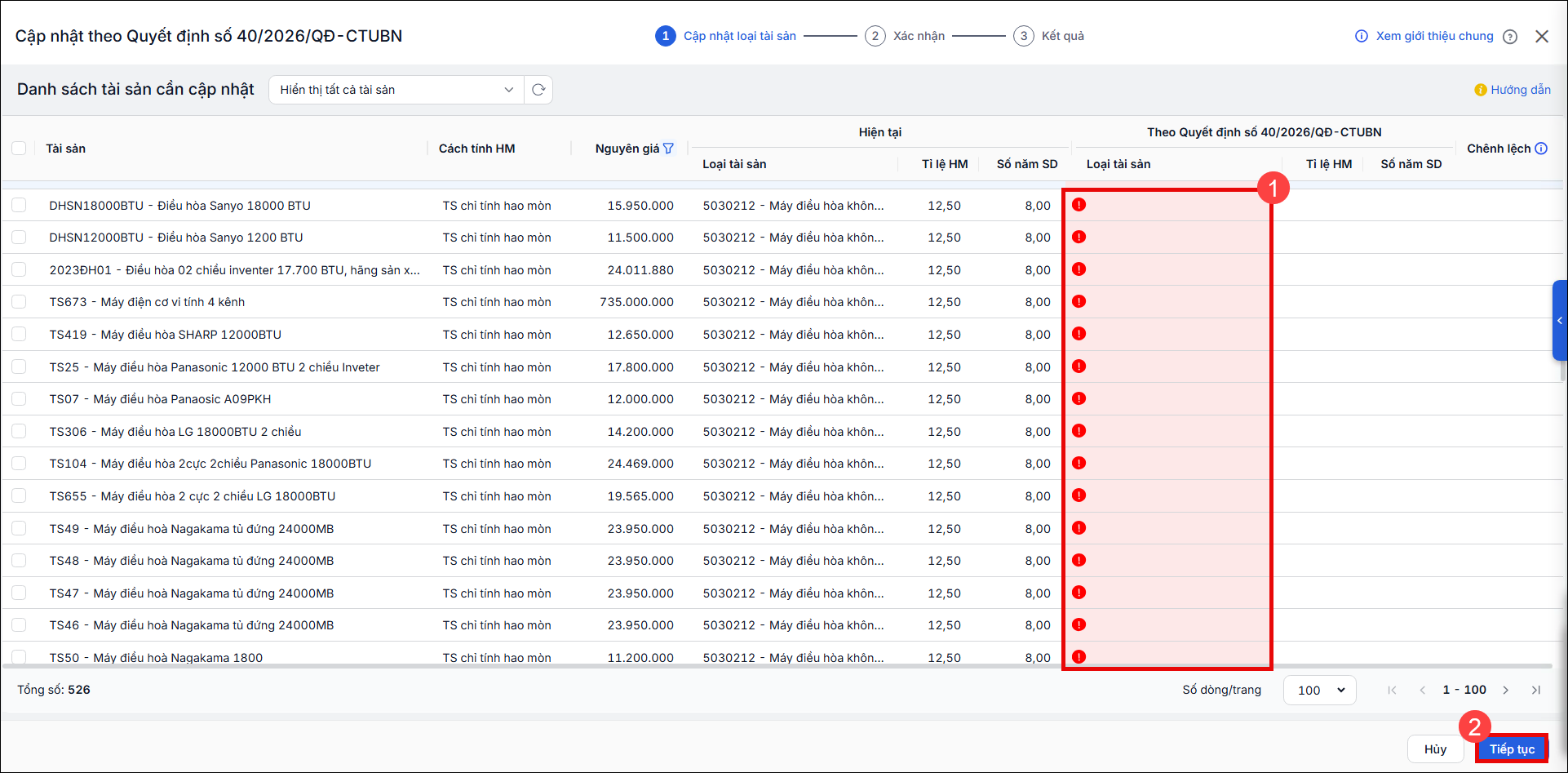Click the Hủy button

tap(1435, 749)
